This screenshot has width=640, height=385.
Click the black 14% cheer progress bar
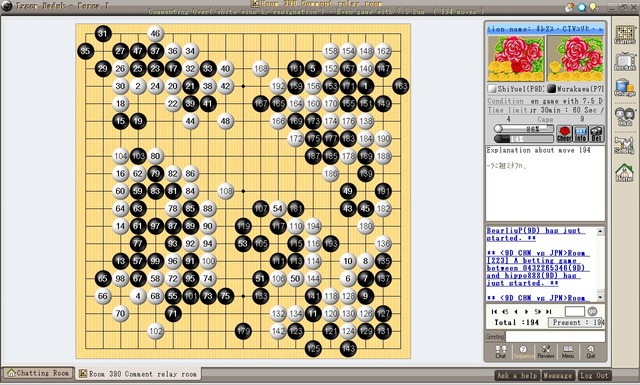(x=524, y=139)
